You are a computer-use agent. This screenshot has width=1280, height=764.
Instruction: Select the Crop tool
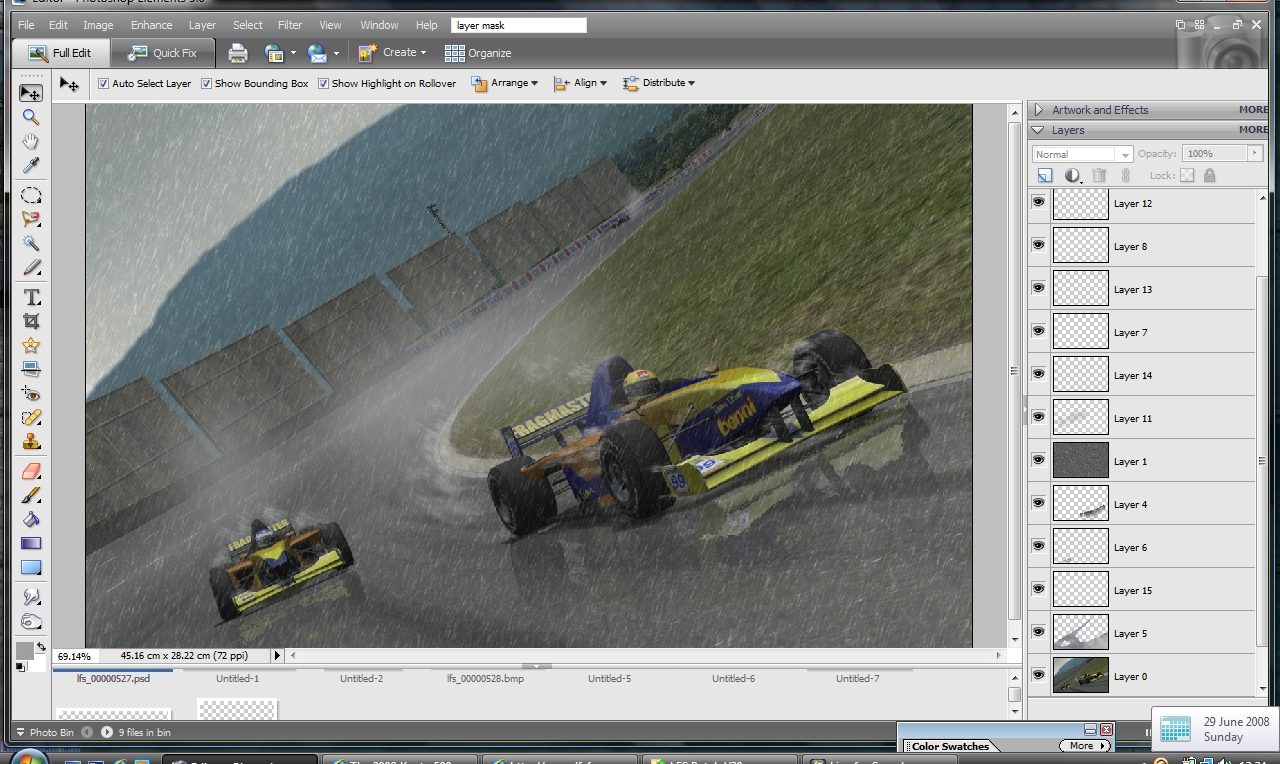31,321
